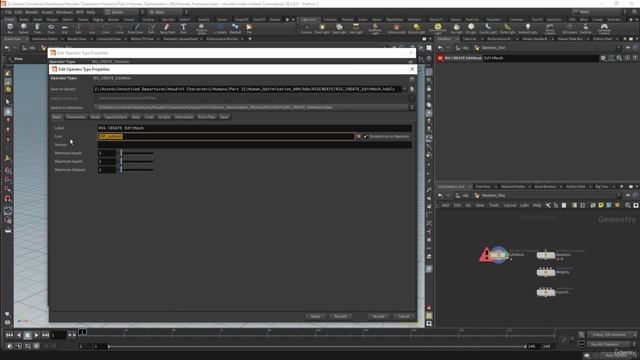Click the Version input field
Image resolution: width=640 pixels, height=360 pixels.
click(254, 145)
